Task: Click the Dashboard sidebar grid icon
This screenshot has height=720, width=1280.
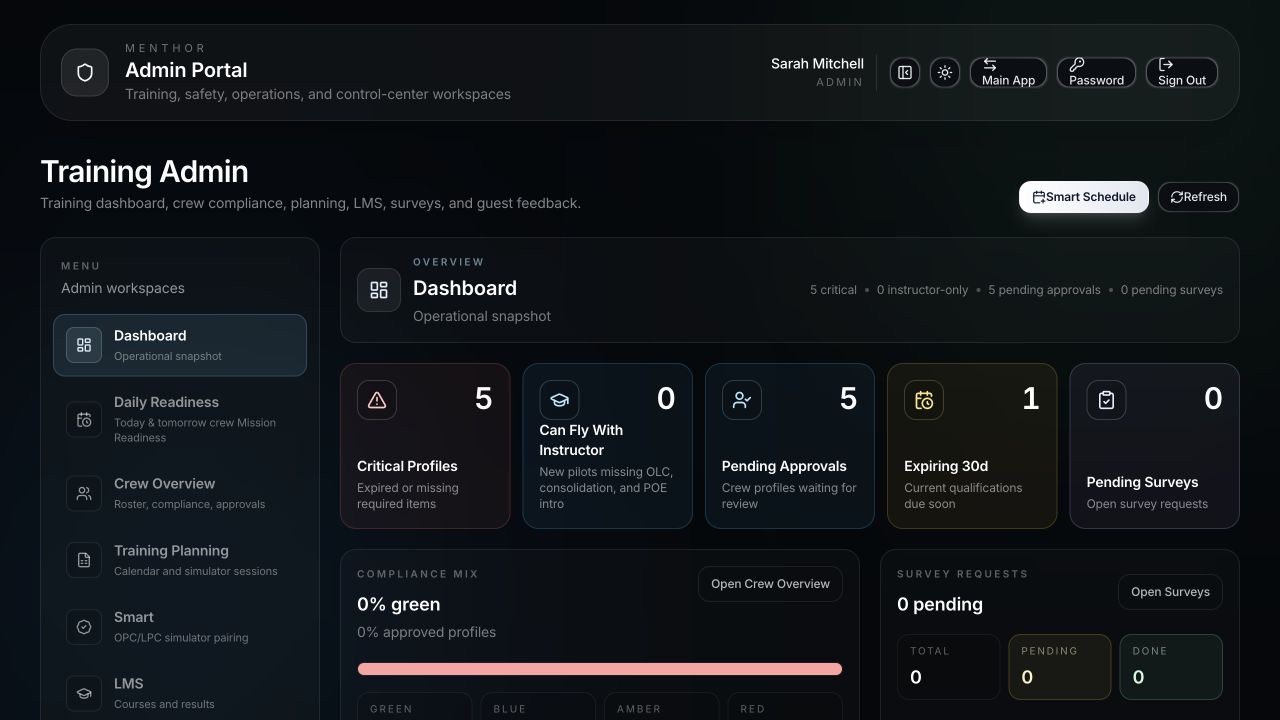Action: click(x=84, y=345)
